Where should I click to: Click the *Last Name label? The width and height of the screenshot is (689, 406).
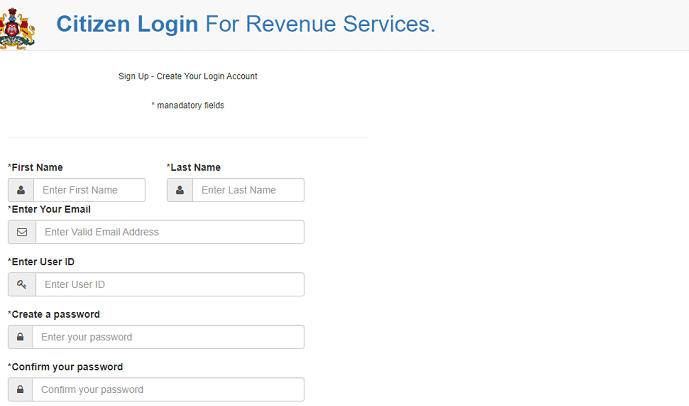coord(194,167)
